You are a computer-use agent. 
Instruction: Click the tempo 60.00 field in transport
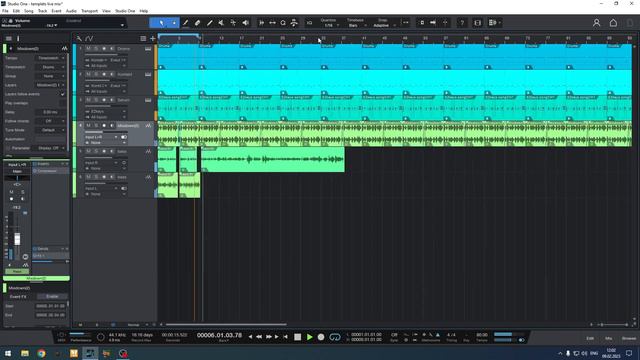tap(482, 335)
